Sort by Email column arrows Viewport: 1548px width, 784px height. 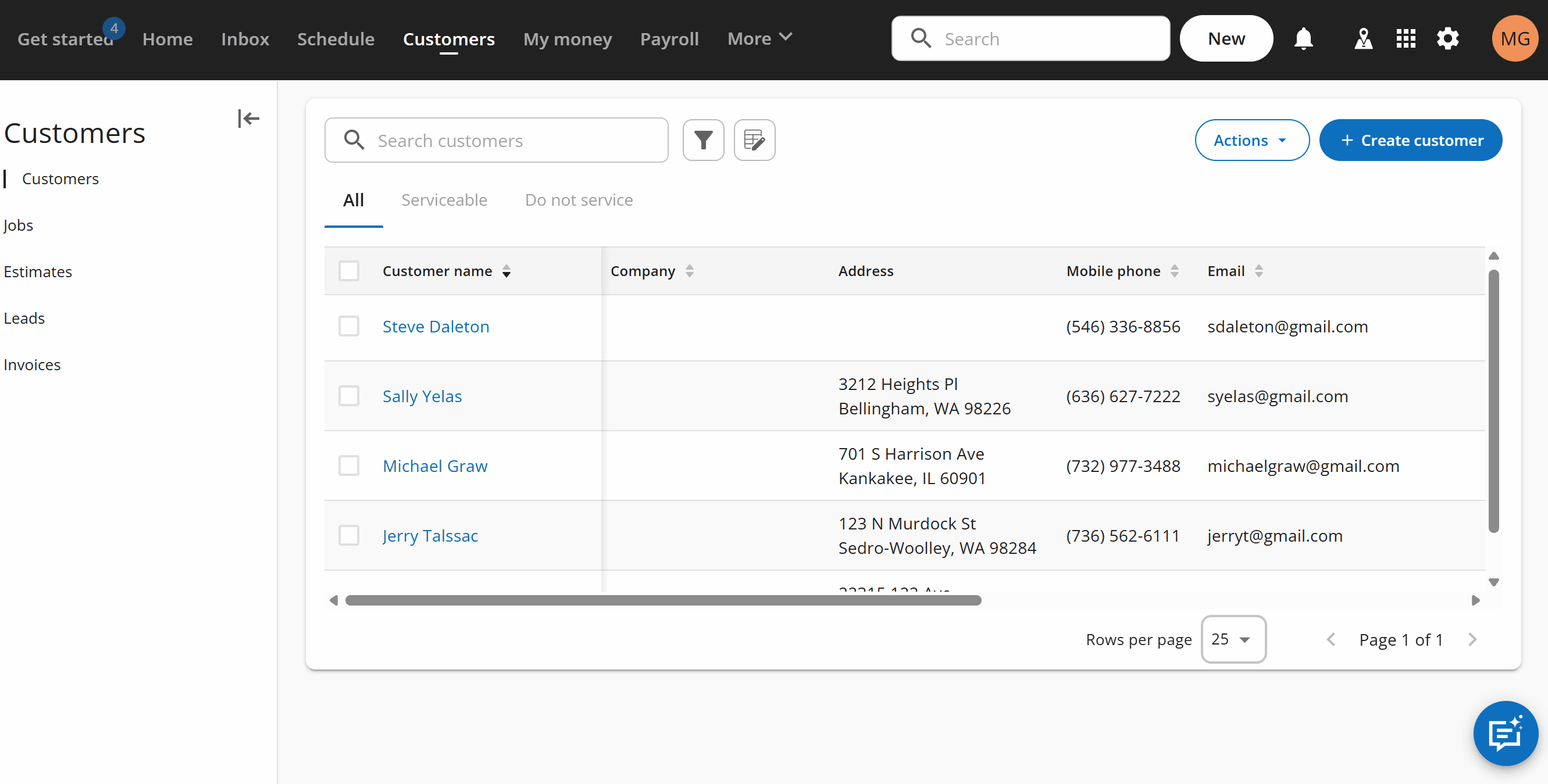click(x=1258, y=271)
